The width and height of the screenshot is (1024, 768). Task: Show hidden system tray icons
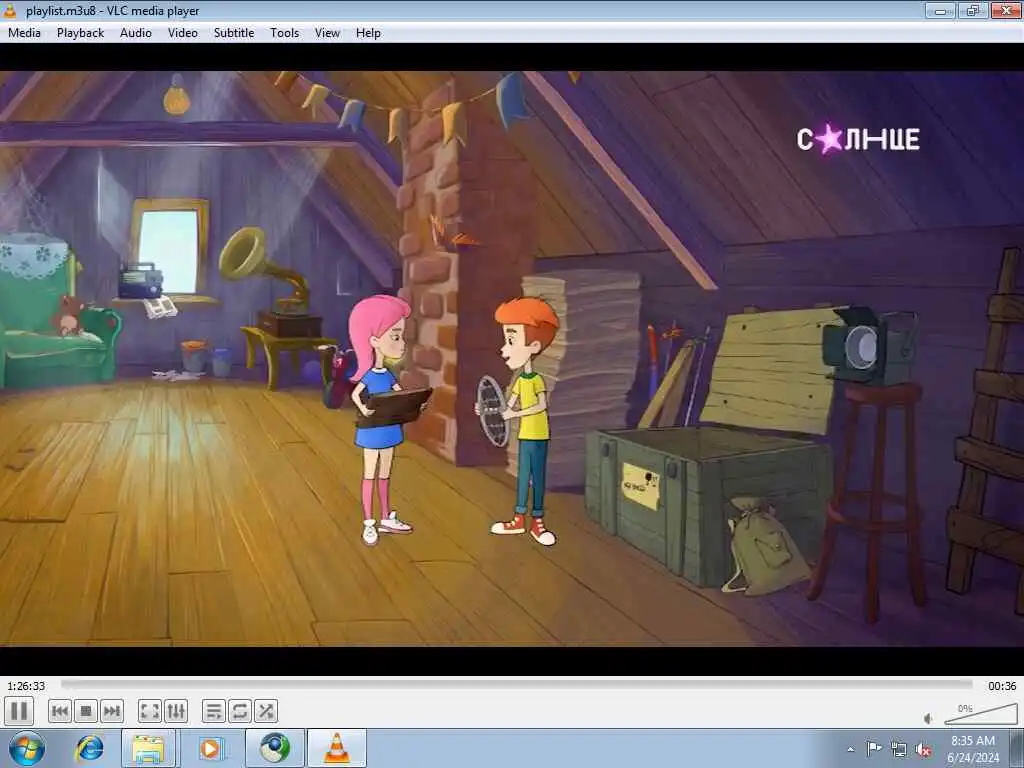click(x=850, y=749)
